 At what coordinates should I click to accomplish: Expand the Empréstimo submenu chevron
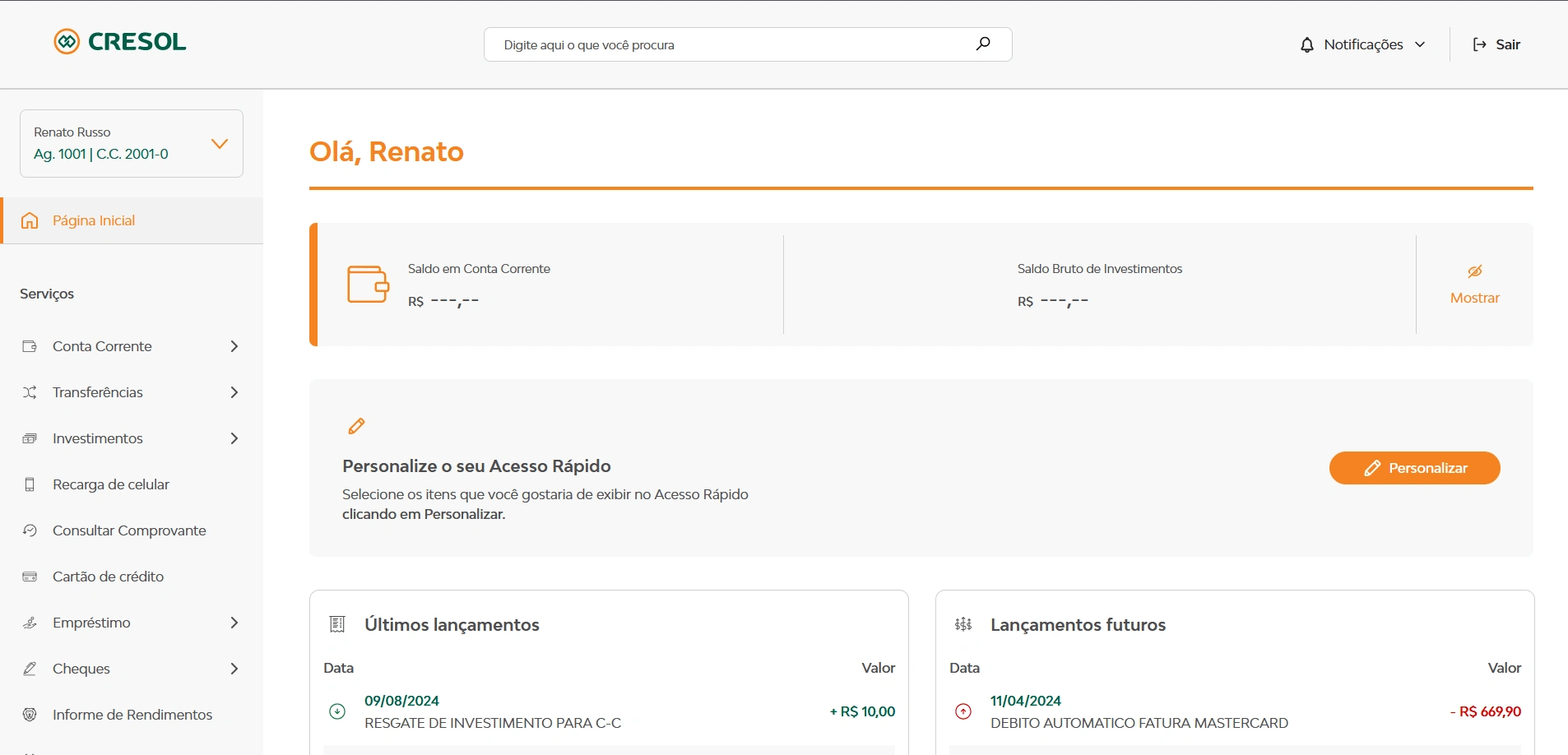point(234,623)
